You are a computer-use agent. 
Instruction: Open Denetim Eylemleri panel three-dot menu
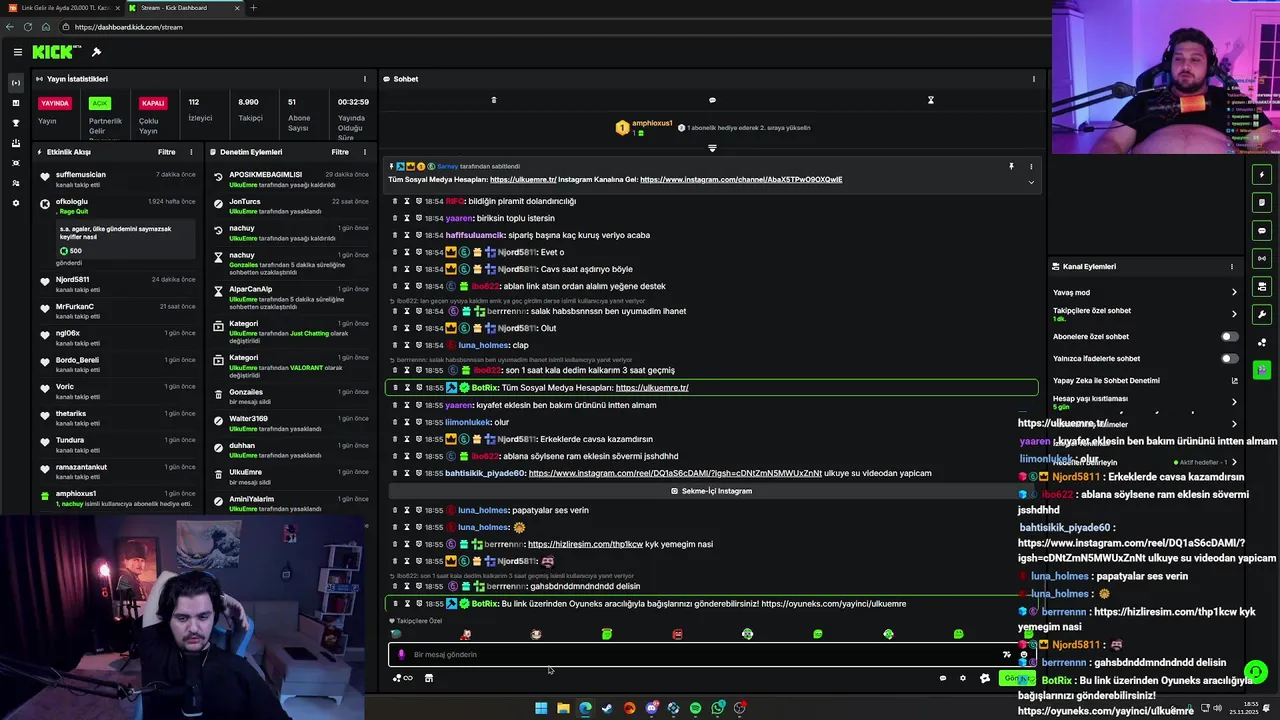tap(364, 152)
